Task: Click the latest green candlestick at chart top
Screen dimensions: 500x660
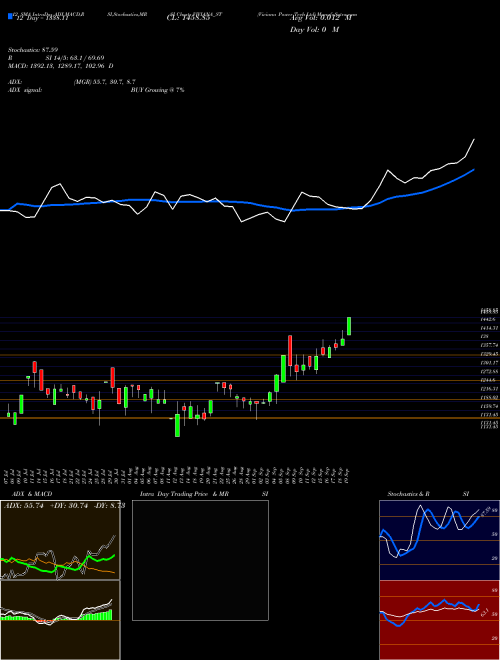Action: [349, 326]
